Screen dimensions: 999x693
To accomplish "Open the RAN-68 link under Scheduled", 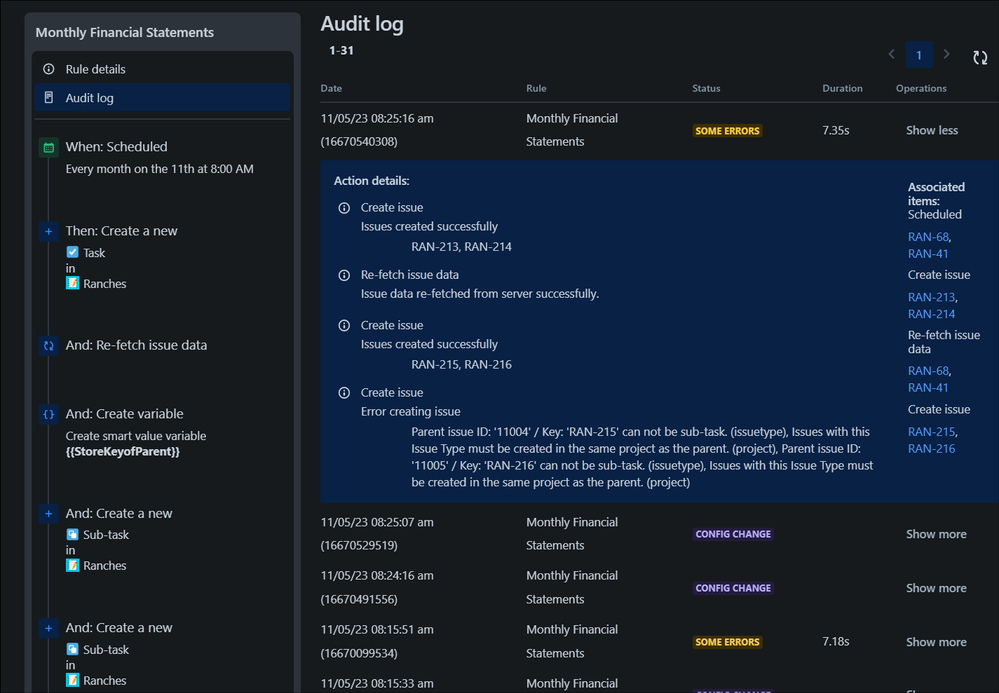I will tap(928, 236).
